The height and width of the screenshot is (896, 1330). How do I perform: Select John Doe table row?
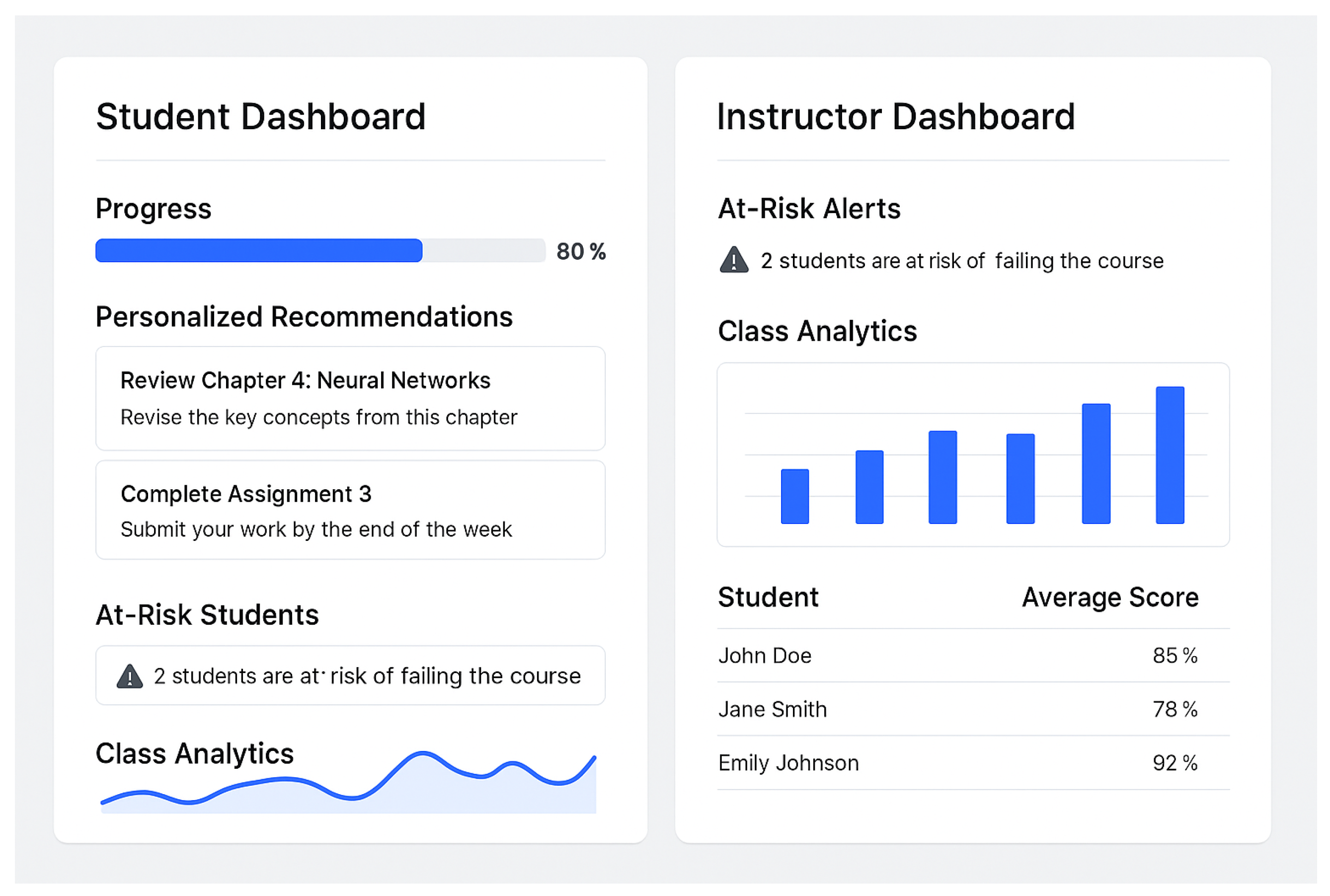pos(973,656)
